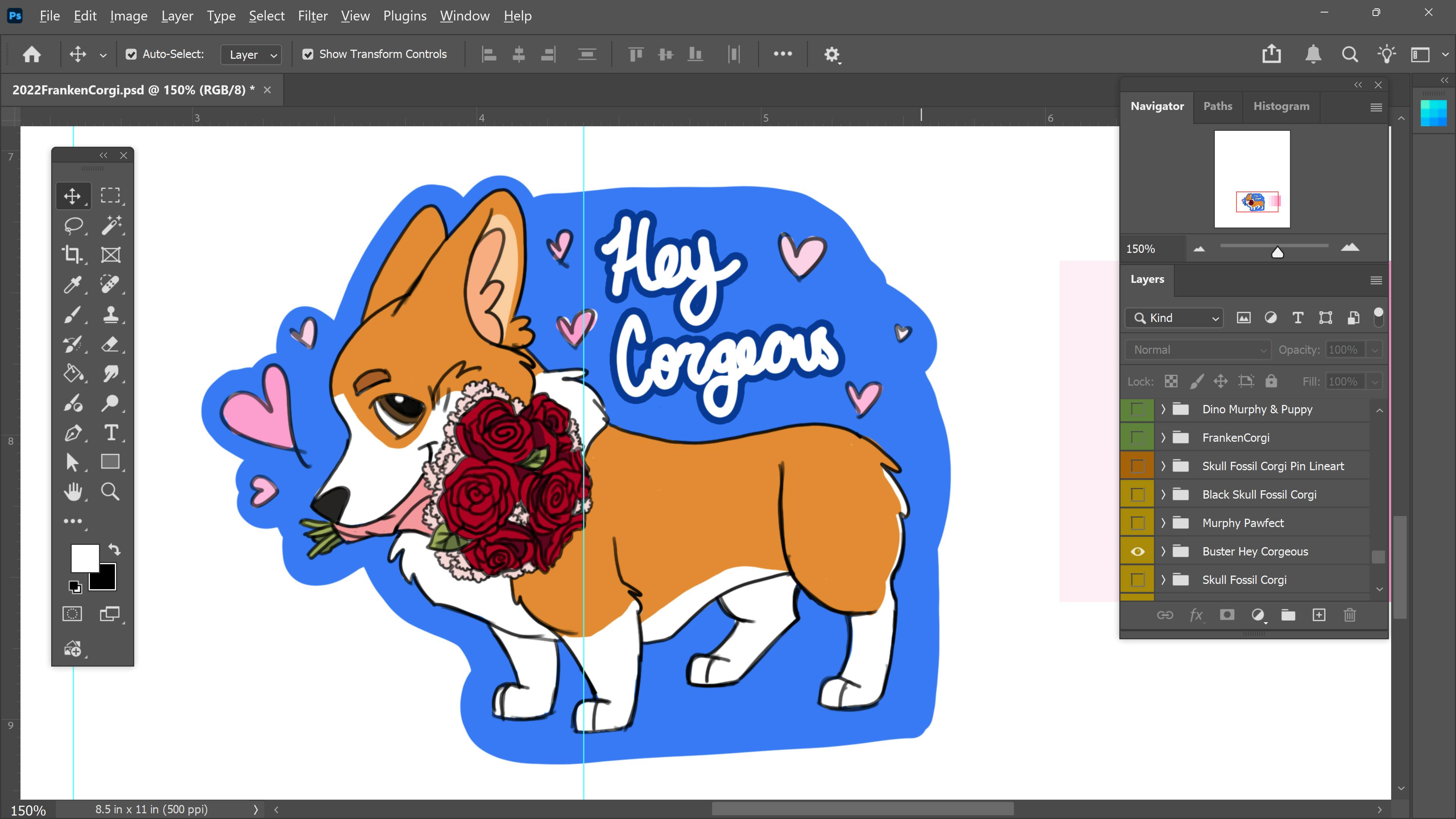Select the Hand tool
Screen dimensions: 1456x819
click(x=72, y=492)
